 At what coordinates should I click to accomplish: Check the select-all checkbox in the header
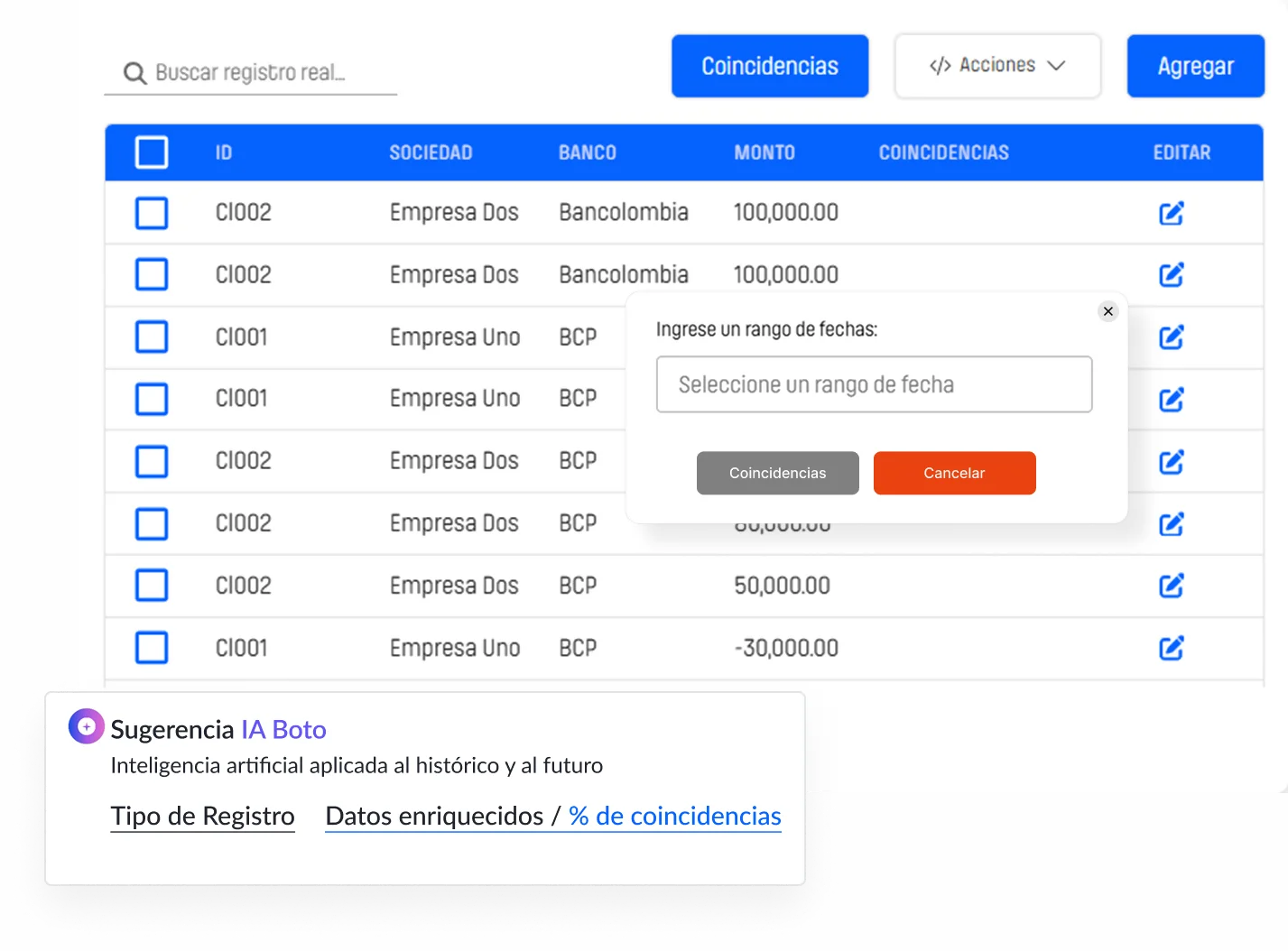tap(151, 152)
